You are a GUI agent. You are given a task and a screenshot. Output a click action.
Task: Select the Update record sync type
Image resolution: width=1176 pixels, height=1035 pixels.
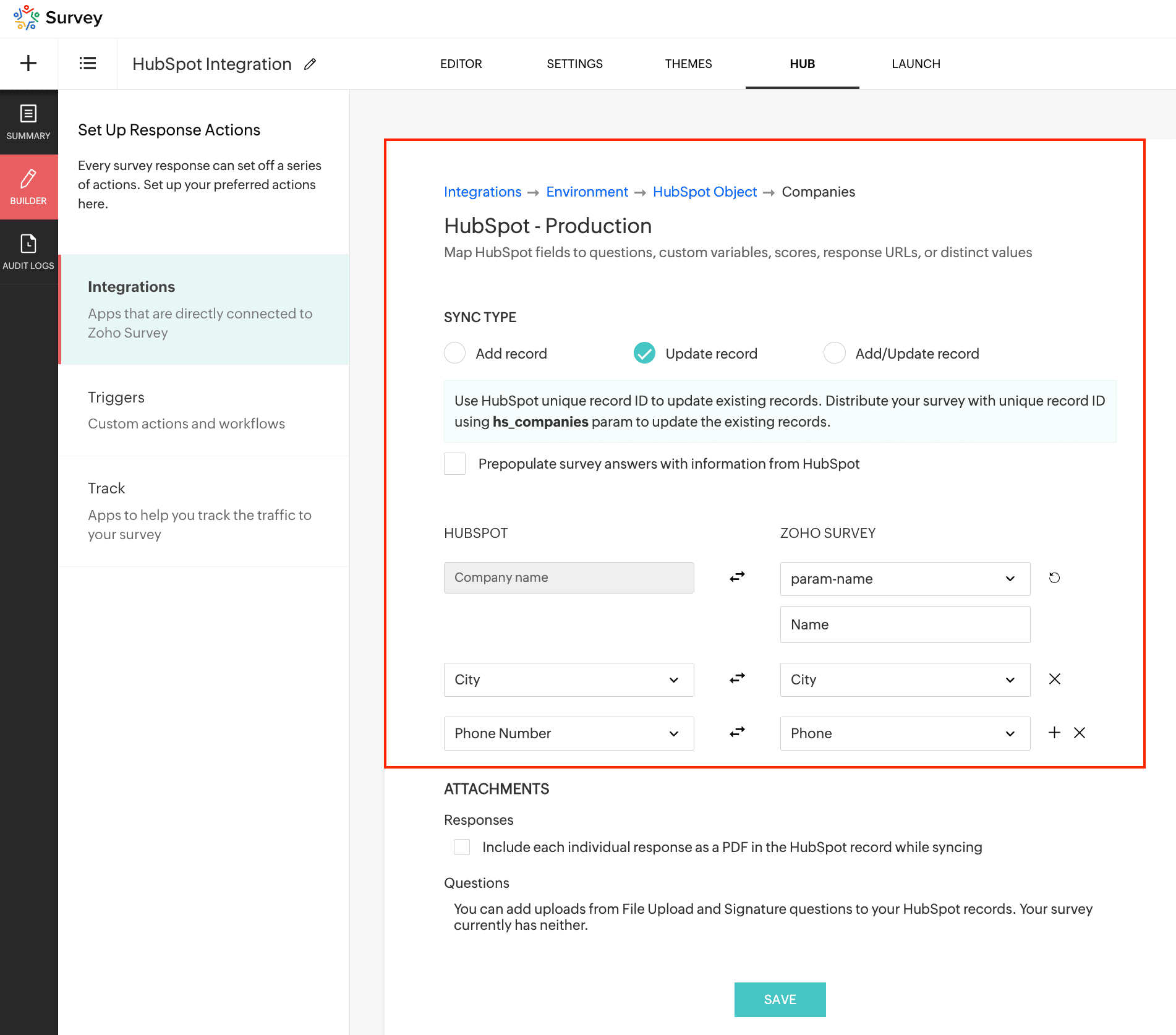(x=645, y=353)
